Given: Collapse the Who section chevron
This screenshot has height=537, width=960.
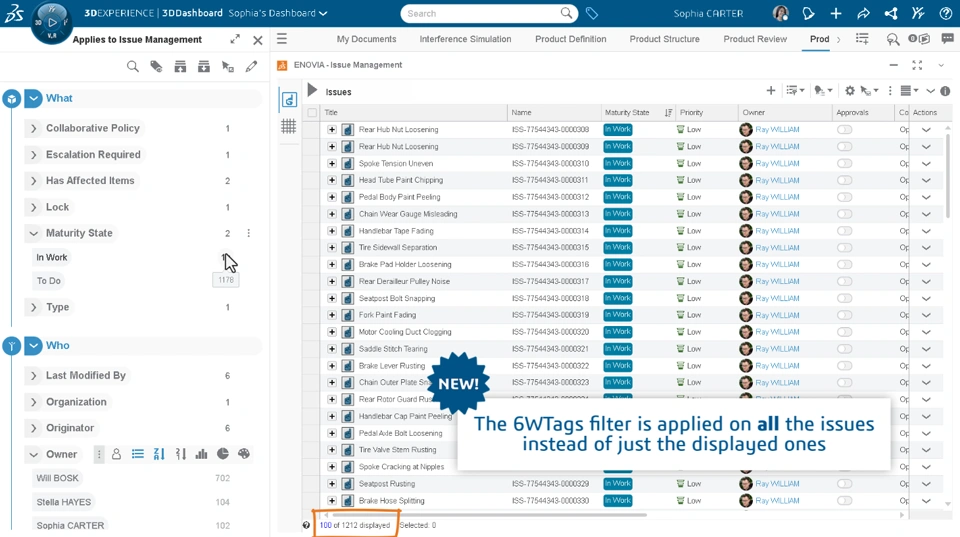Looking at the screenshot, I should pos(33,345).
